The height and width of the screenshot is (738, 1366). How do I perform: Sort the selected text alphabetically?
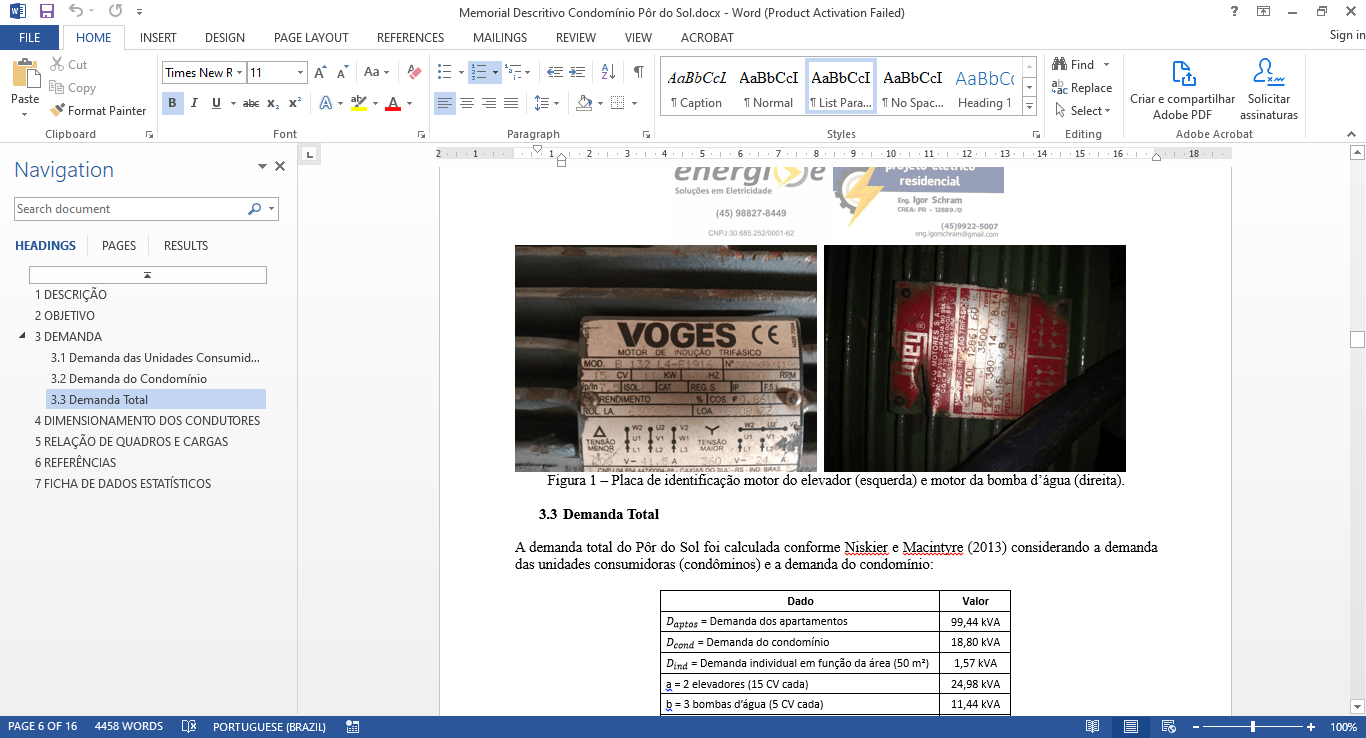tap(608, 73)
